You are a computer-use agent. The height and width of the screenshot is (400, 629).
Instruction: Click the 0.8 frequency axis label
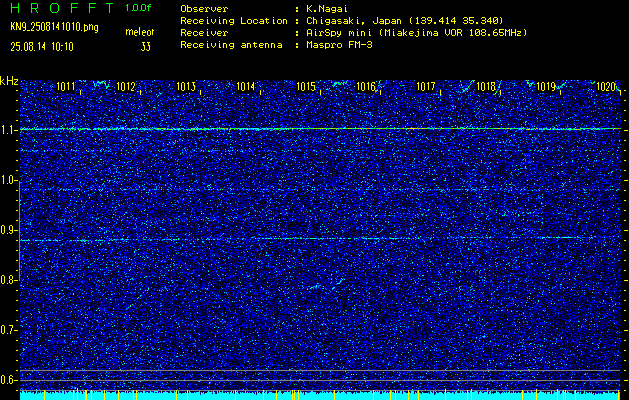[8, 280]
